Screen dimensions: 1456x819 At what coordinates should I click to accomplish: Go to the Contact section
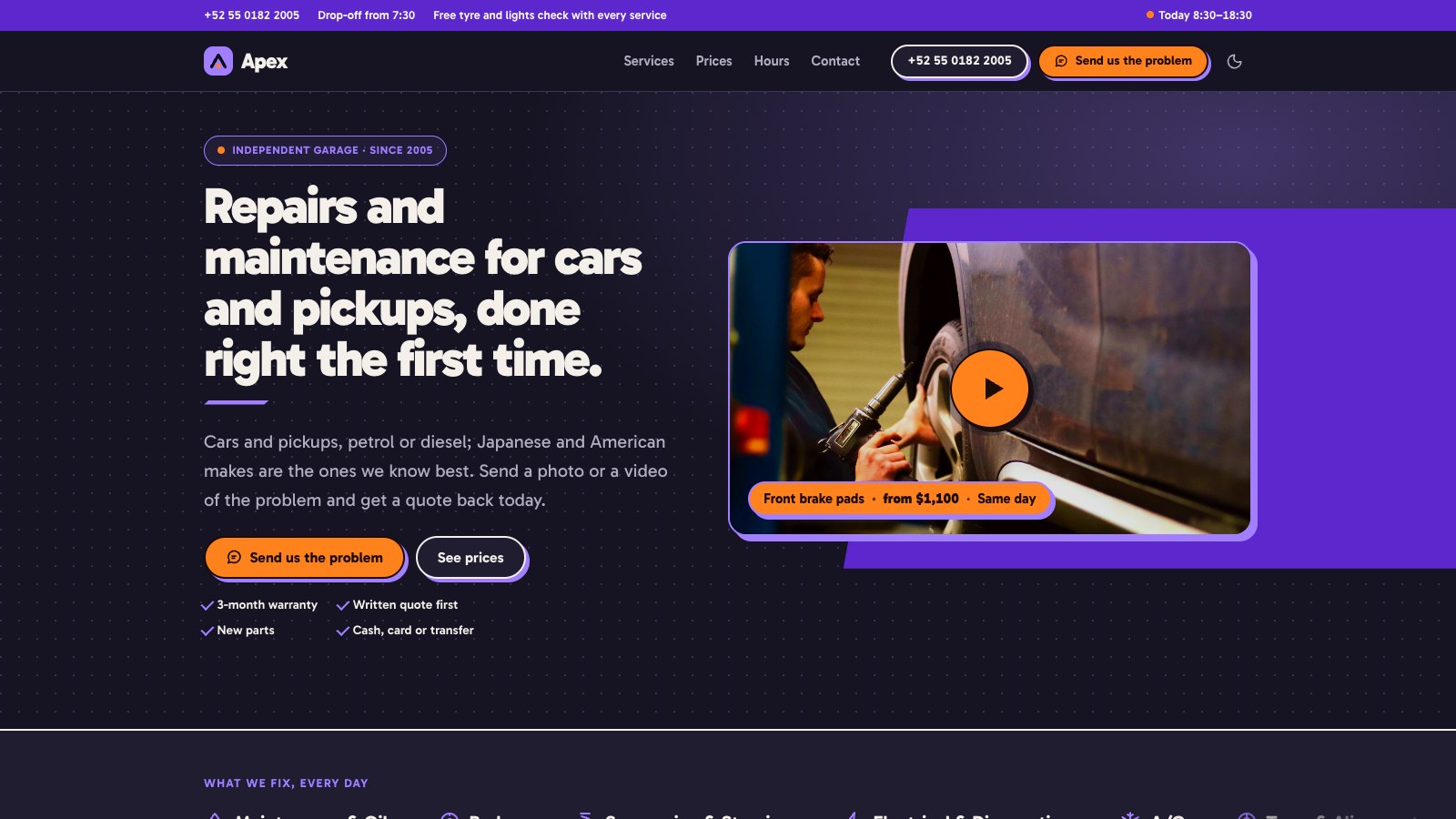click(835, 61)
